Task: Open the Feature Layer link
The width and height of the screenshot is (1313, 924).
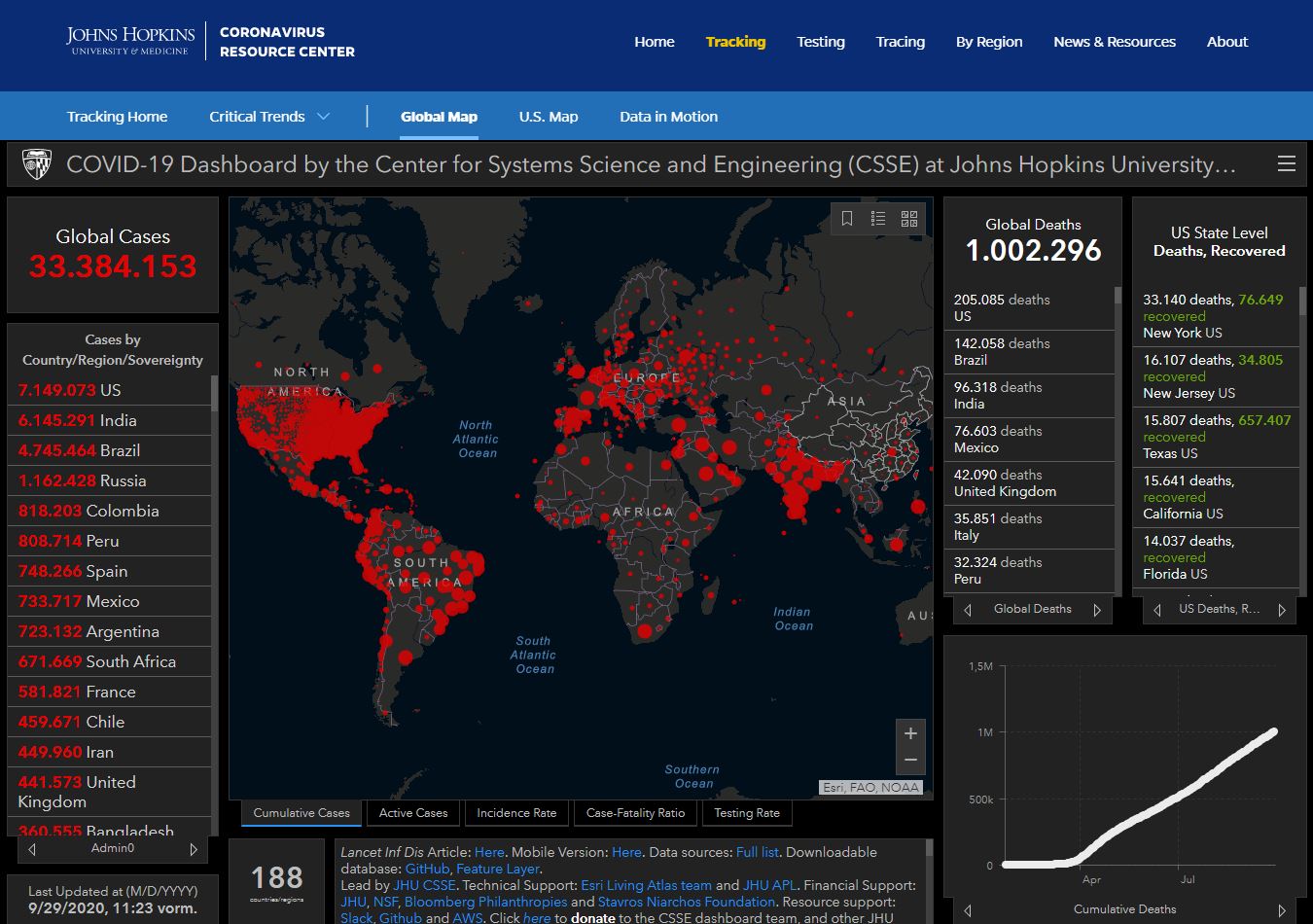Action: 498,869
